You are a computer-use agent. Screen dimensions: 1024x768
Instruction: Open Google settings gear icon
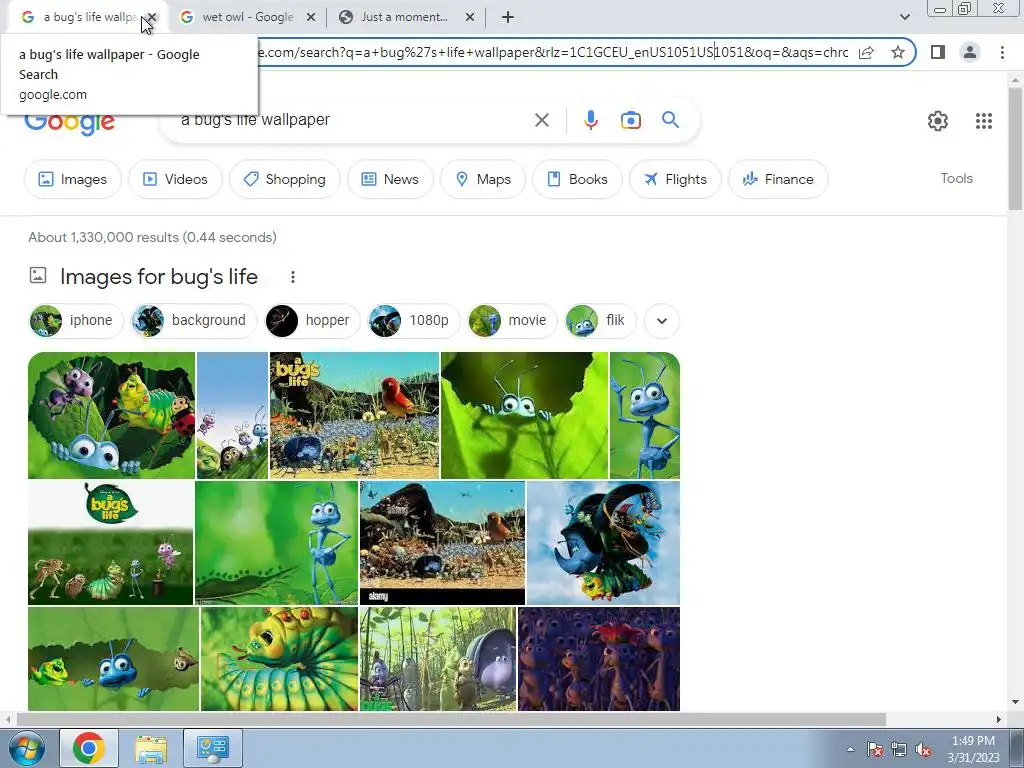(x=938, y=121)
